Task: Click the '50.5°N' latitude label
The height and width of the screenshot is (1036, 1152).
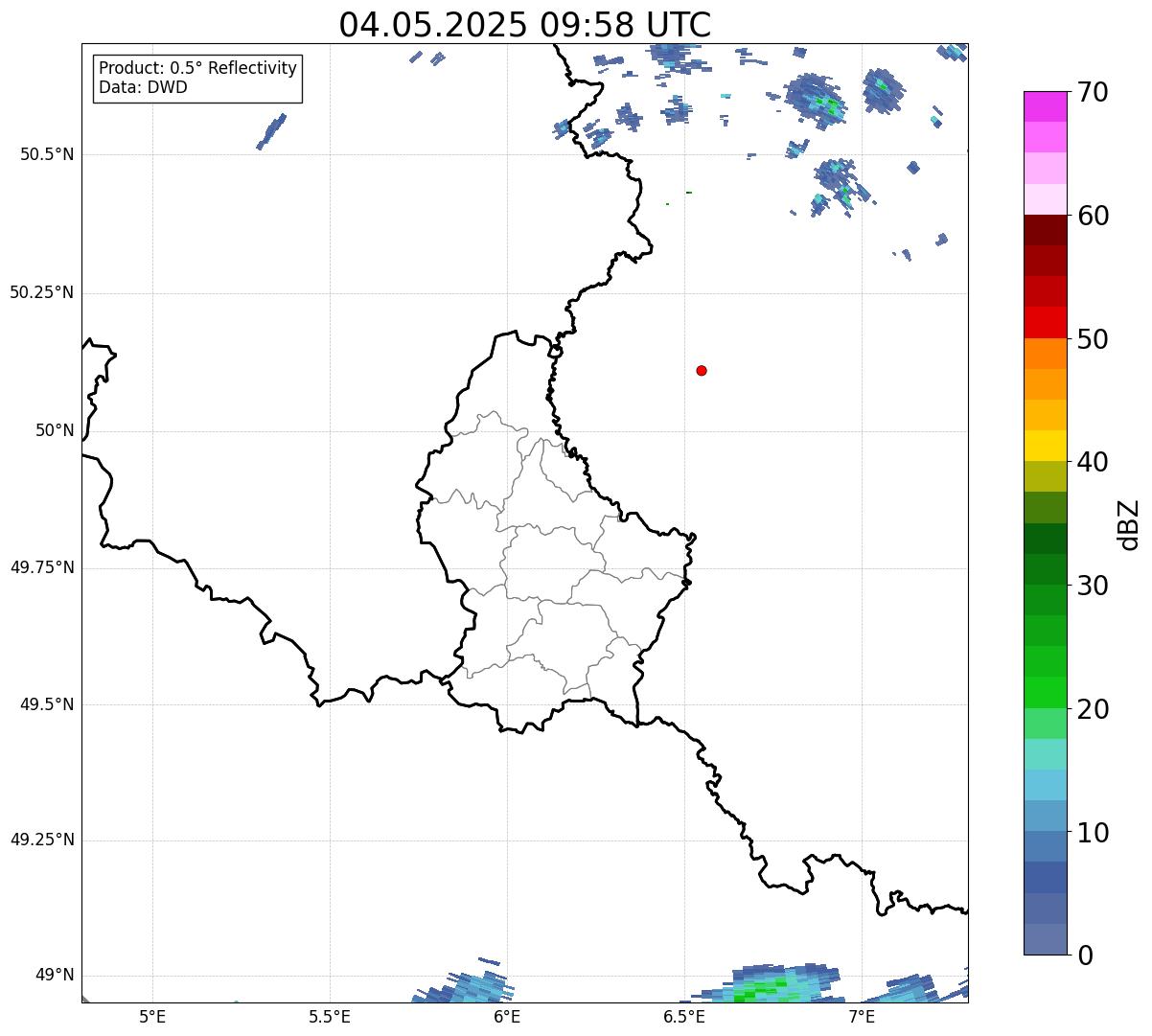Action: [47, 154]
